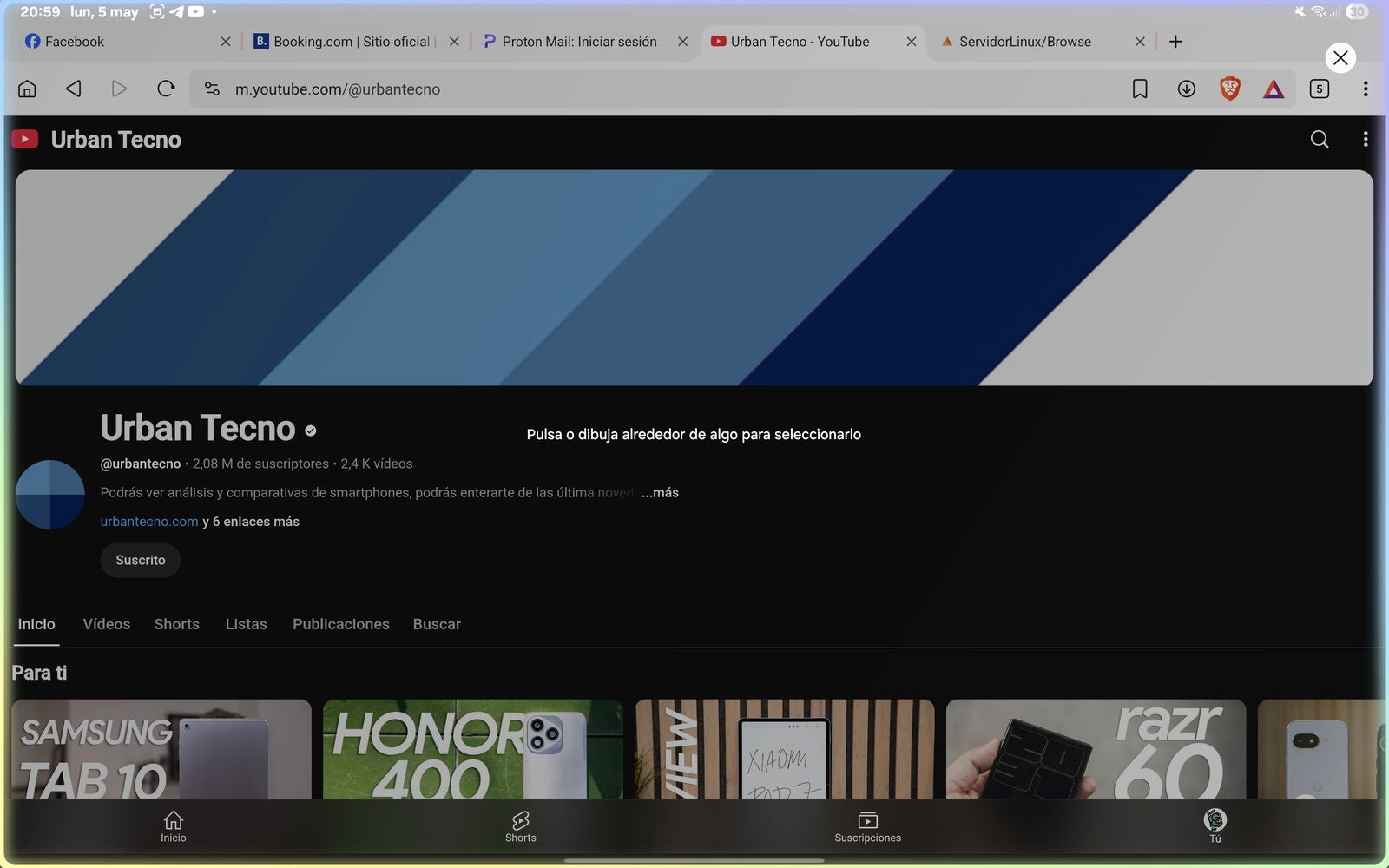
Task: Open the tab switcher showing 5 tabs
Action: click(x=1319, y=89)
